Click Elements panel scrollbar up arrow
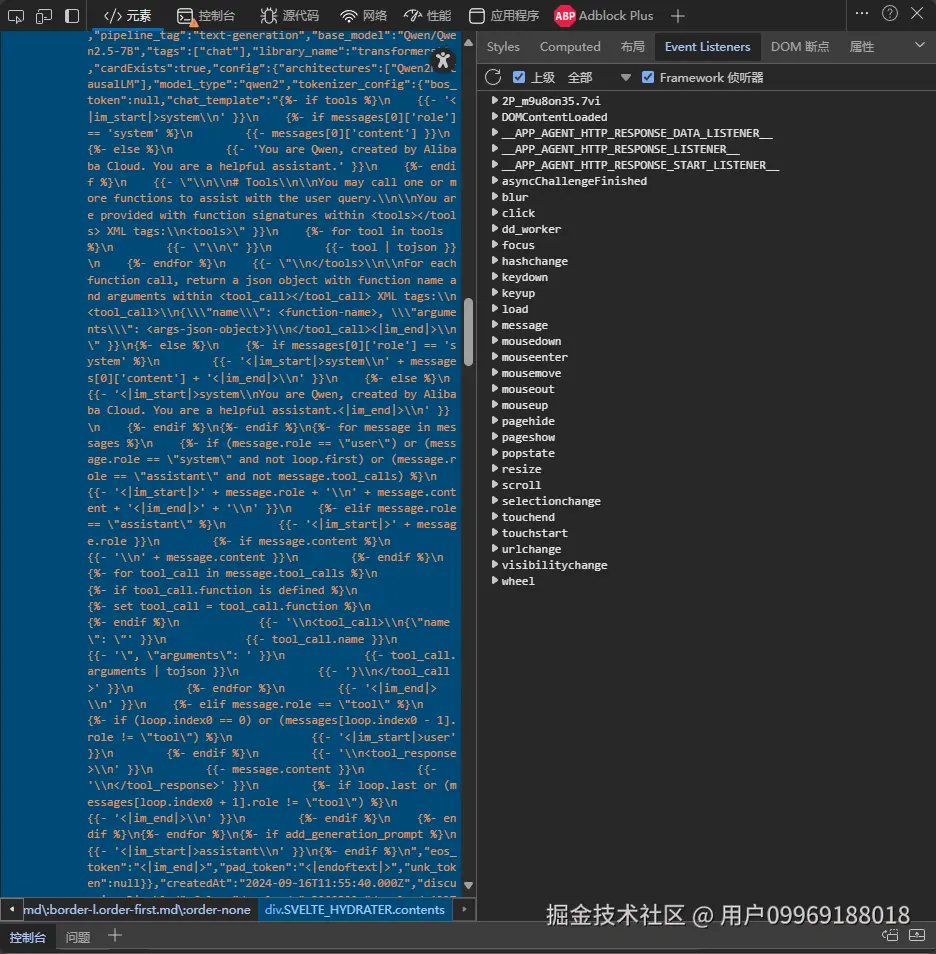 click(468, 43)
